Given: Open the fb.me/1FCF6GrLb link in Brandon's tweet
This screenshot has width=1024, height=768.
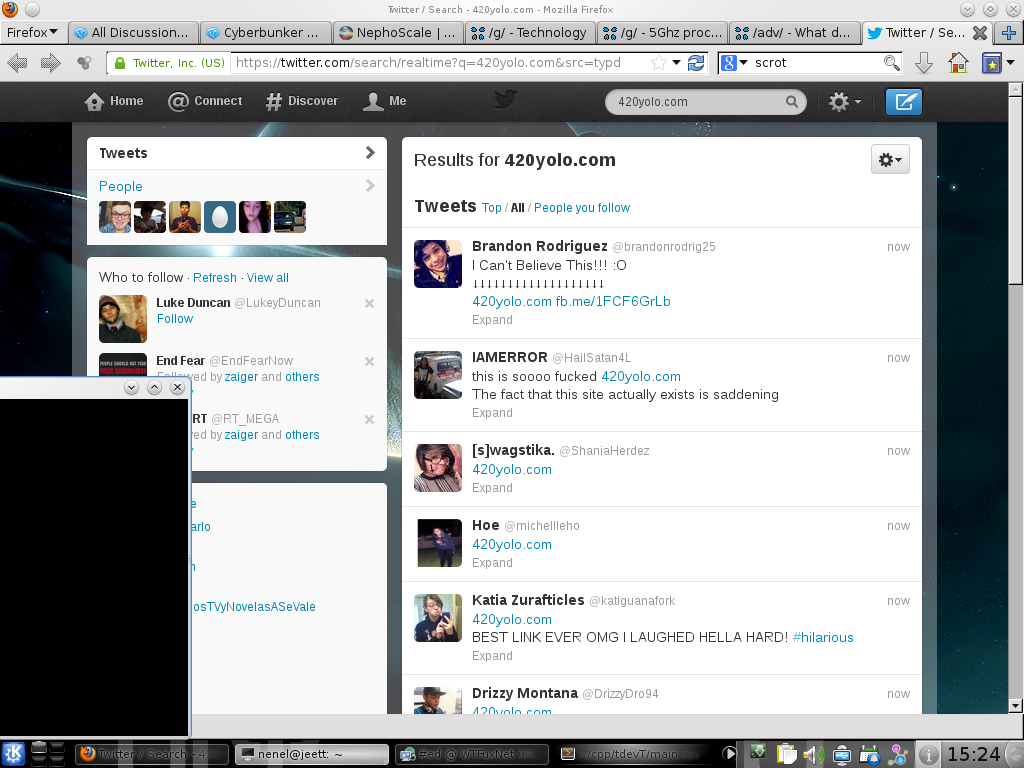Looking at the screenshot, I should [613, 301].
